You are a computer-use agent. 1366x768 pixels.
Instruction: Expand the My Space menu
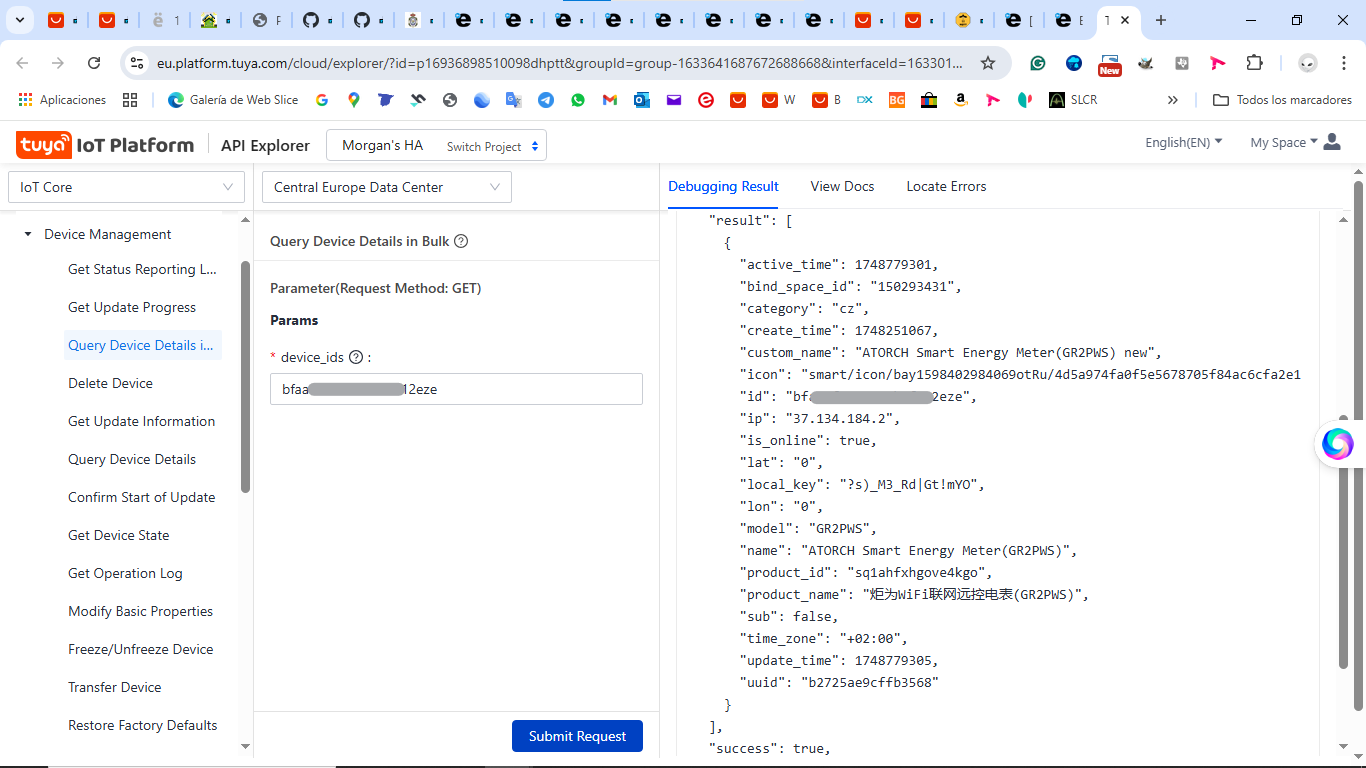coord(1283,142)
